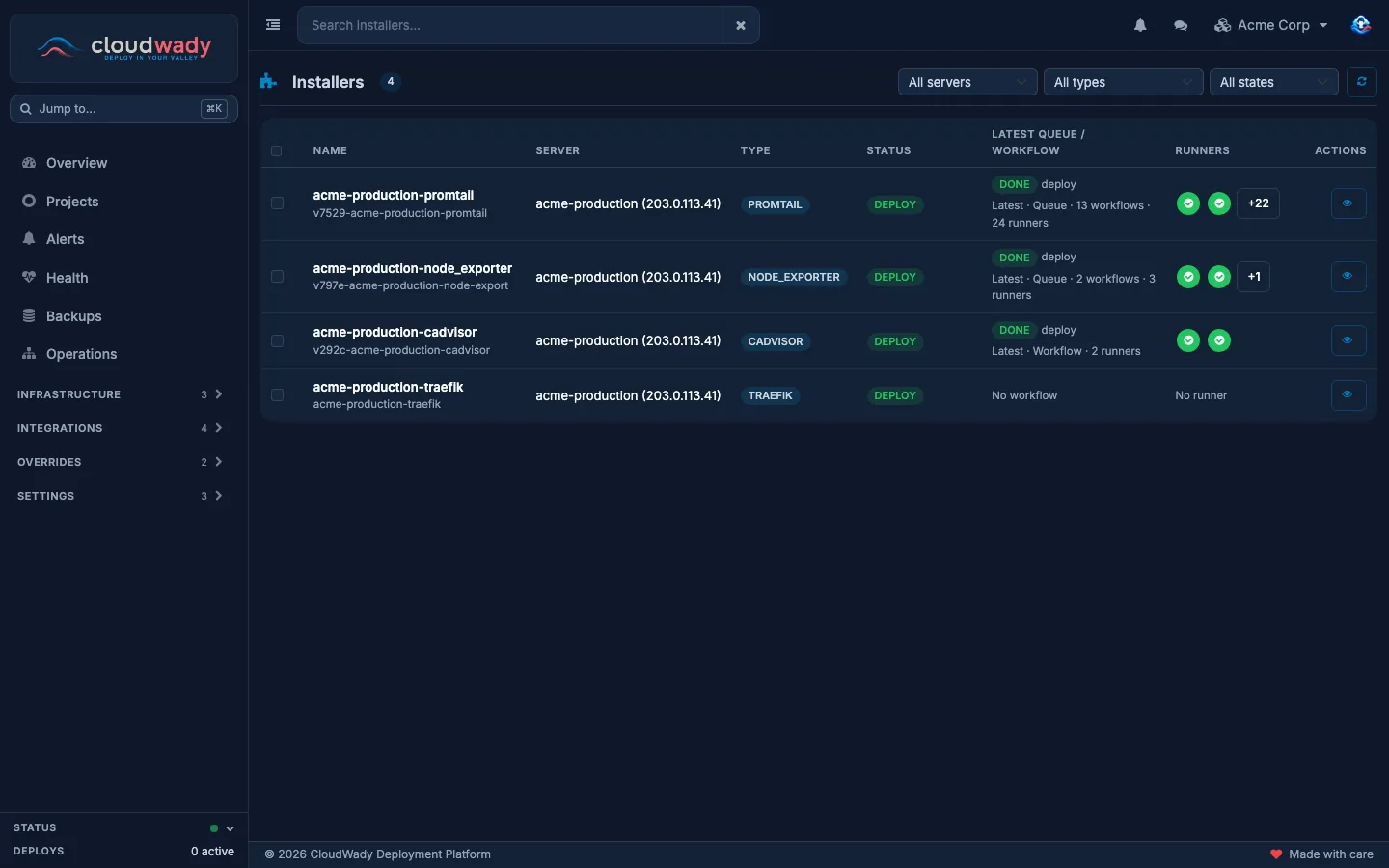Show +1 more runner for node_exporter
Viewport: 1389px width, 868px height.
point(1254,277)
